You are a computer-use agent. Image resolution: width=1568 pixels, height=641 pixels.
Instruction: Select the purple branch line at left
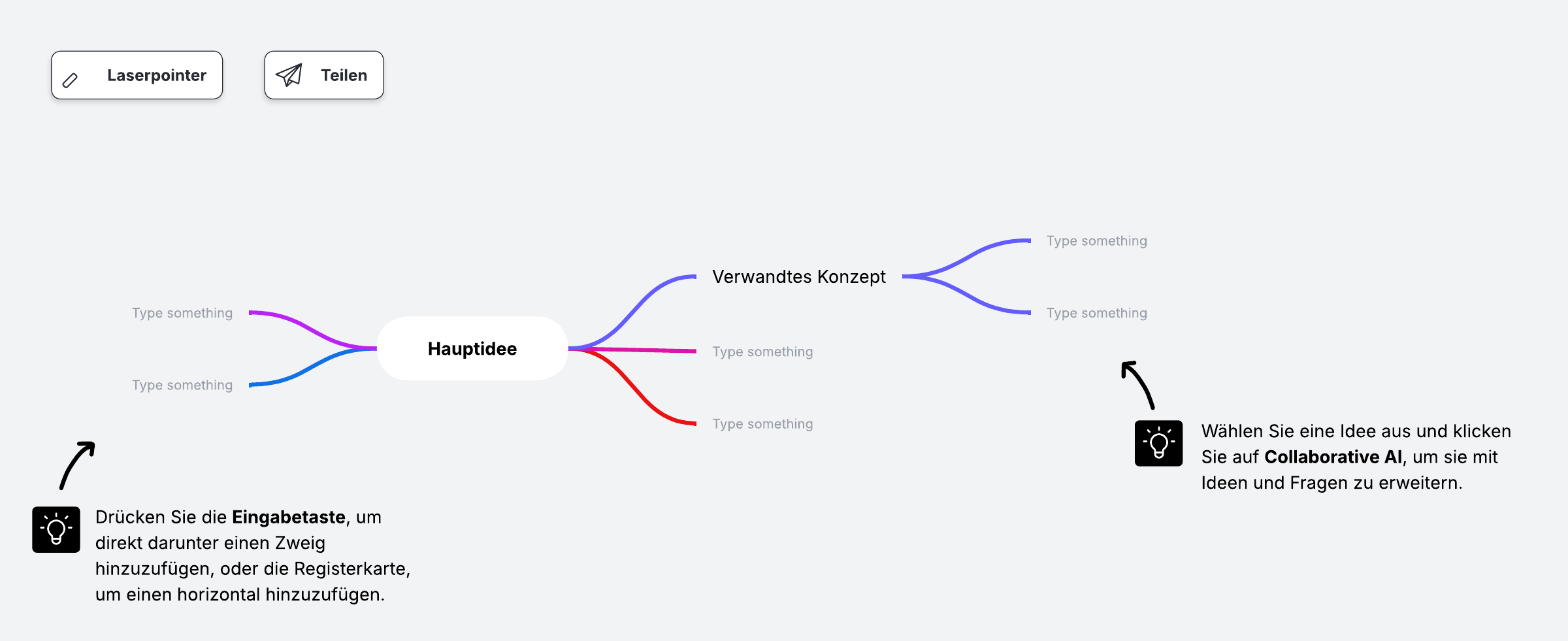pyautogui.click(x=312, y=330)
